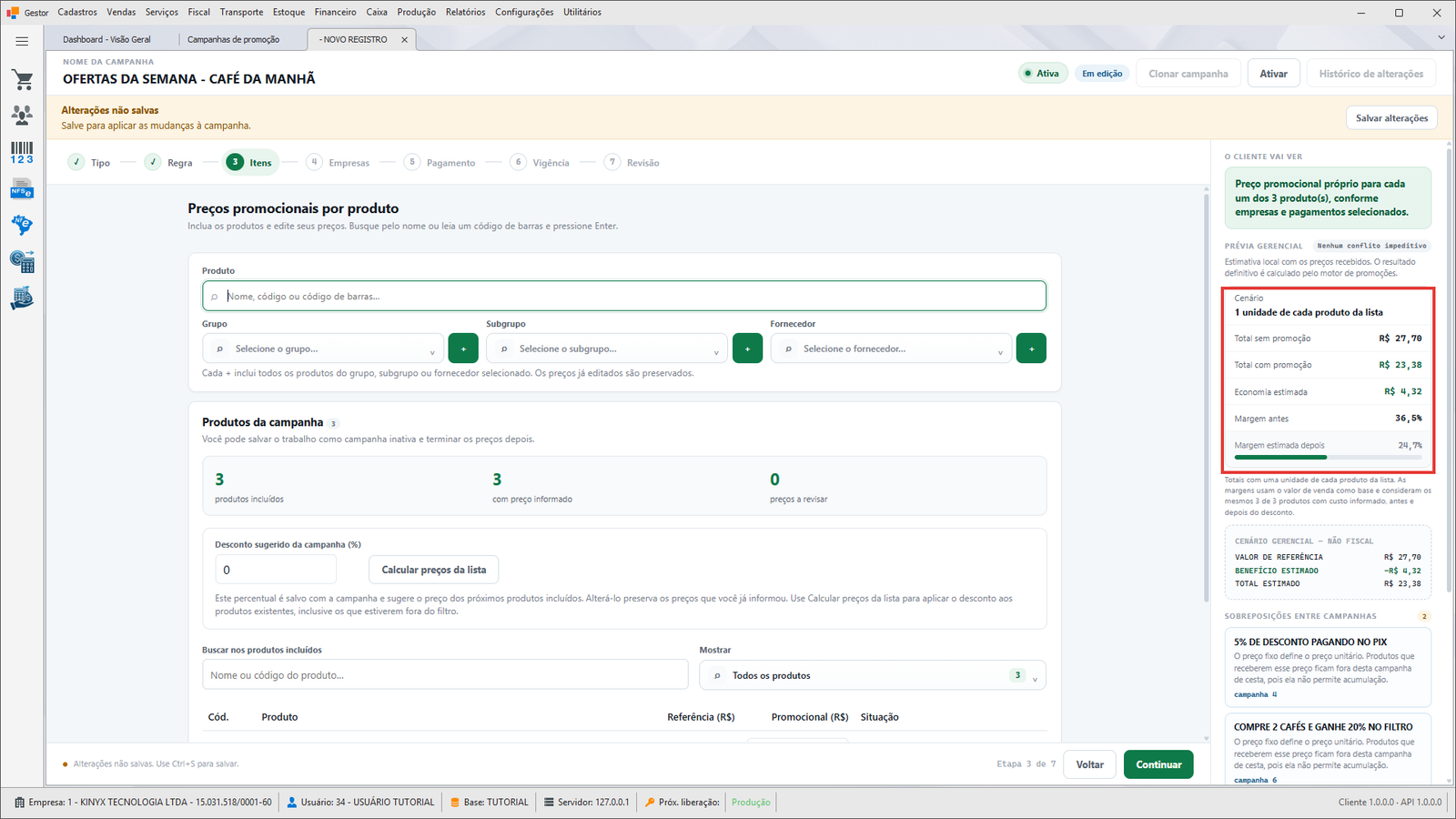Screen dimensions: 1456x819
Task: Add all products from selected subgroup
Action: tap(747, 349)
